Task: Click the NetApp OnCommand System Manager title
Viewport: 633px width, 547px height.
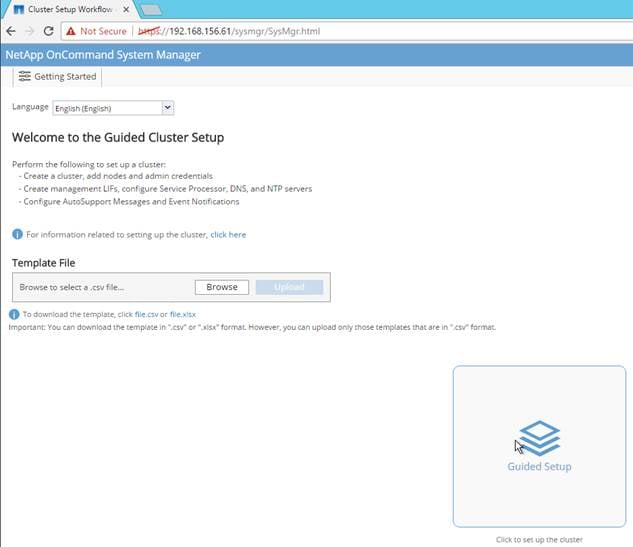Action: point(103,55)
